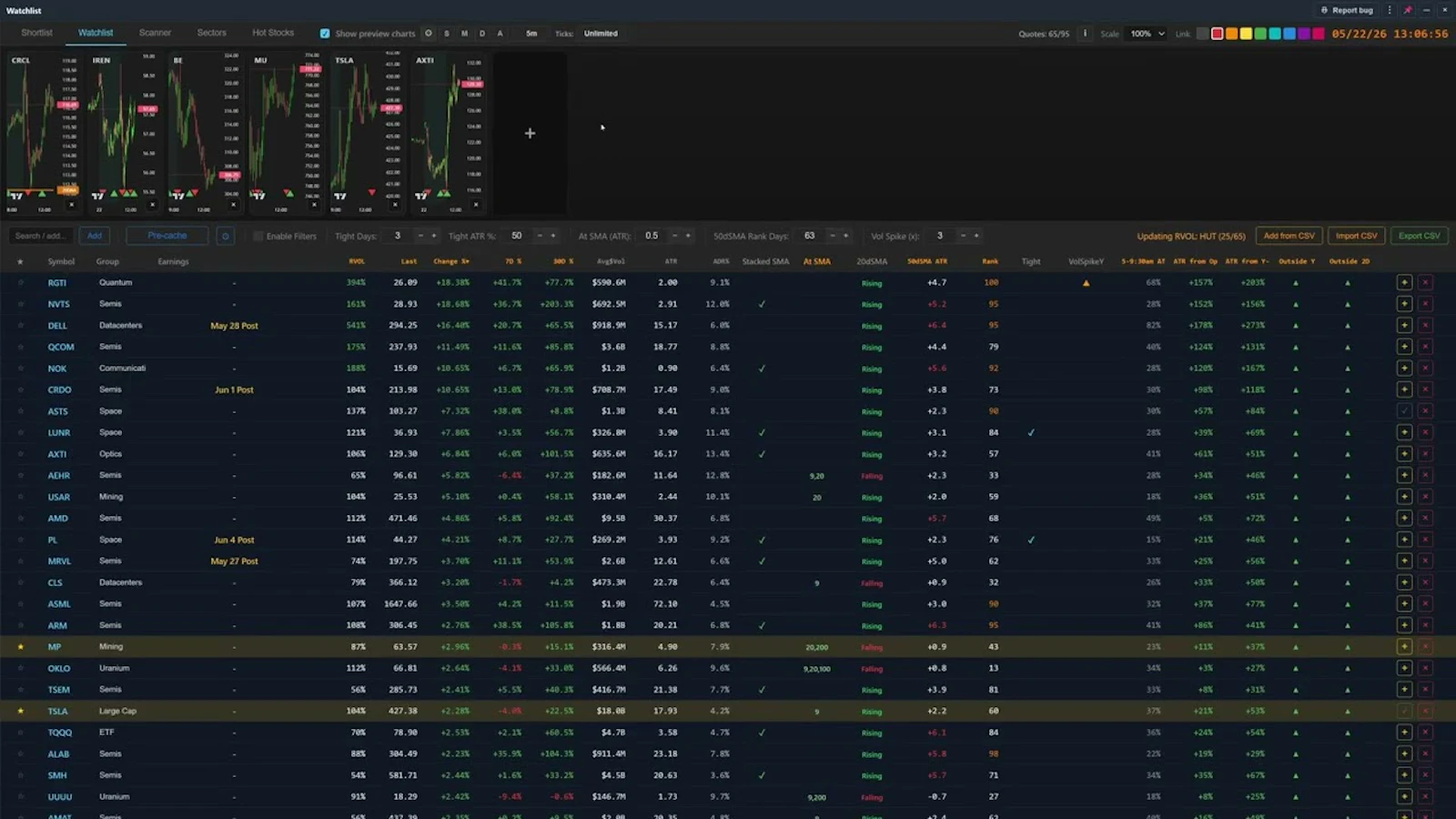Click the plus icon in MP row
Viewport: 1456px width, 819px height.
(x=1404, y=647)
